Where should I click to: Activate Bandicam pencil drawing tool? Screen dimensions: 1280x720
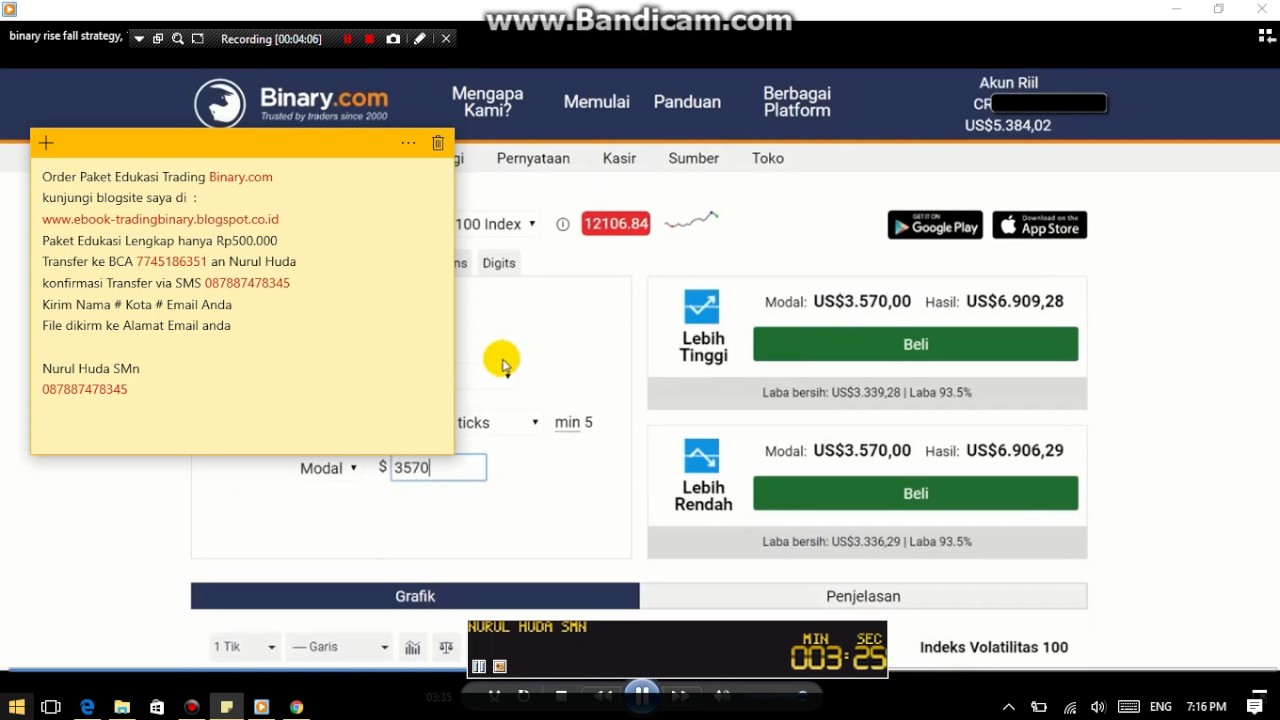pos(419,39)
